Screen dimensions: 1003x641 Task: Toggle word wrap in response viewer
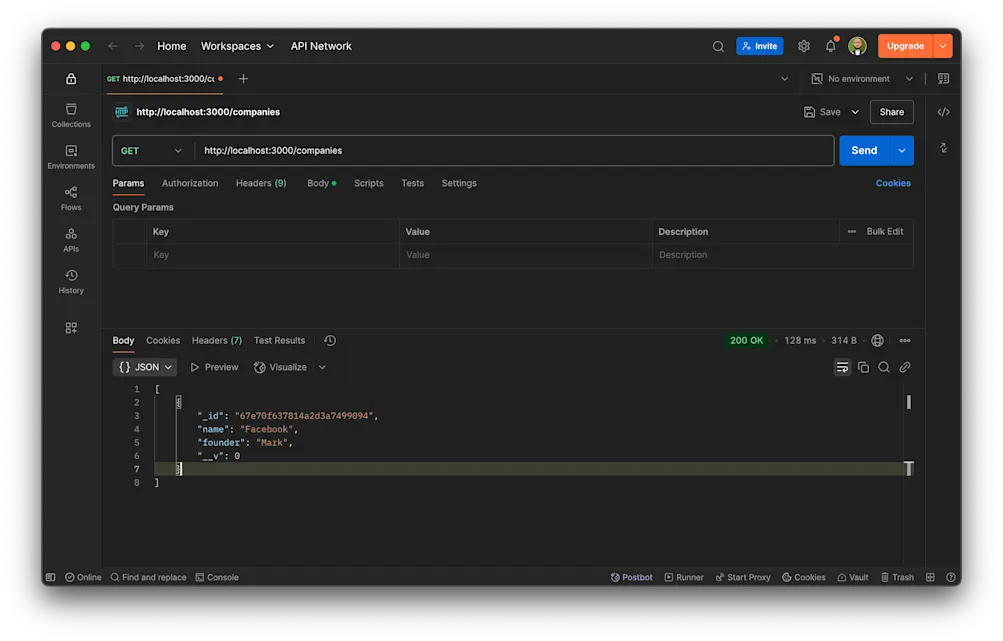click(x=842, y=368)
